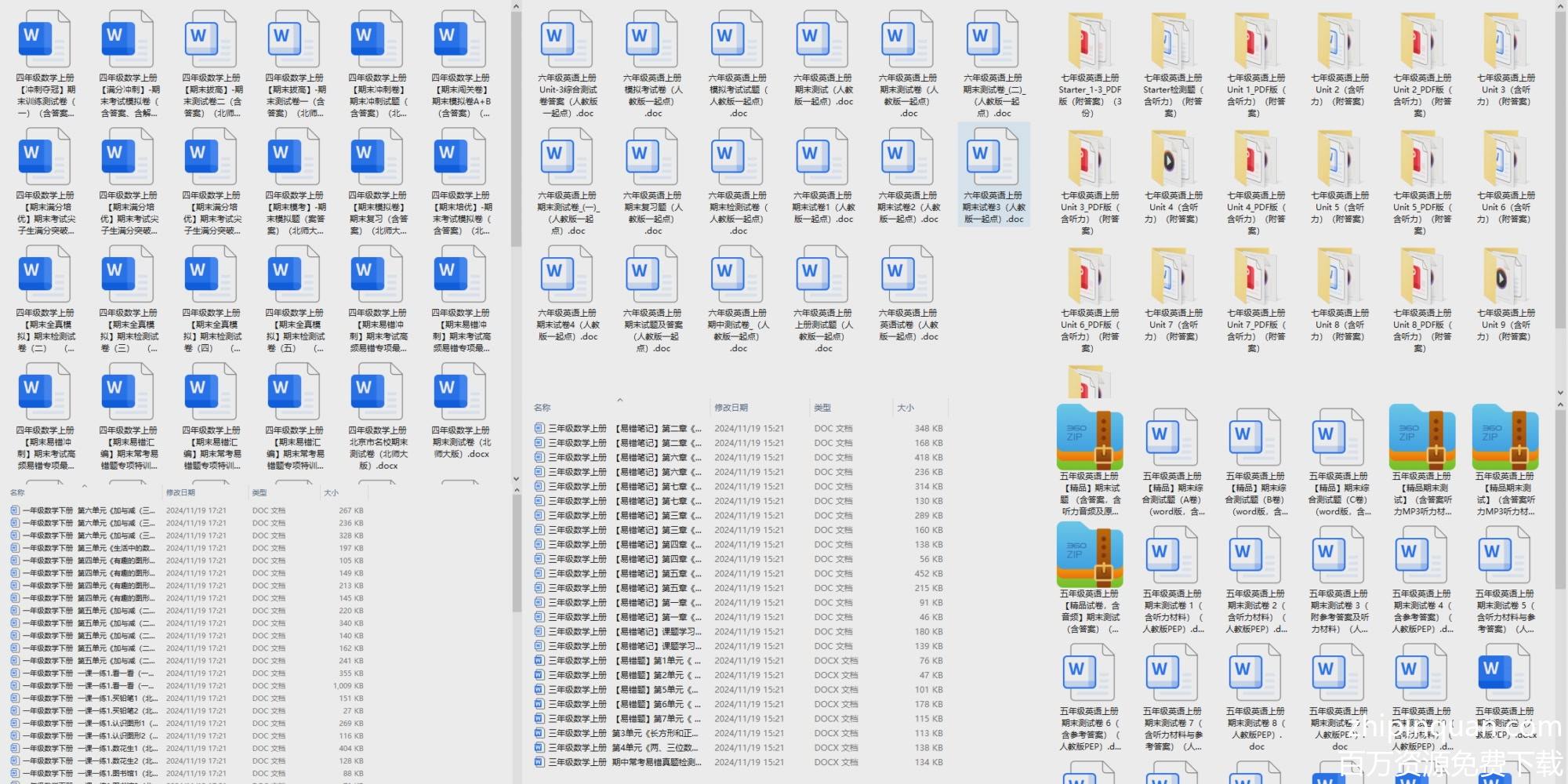This screenshot has width=1568, height=784.
Task: Sort first-grade file list by 大小 column
Action: click(x=332, y=492)
